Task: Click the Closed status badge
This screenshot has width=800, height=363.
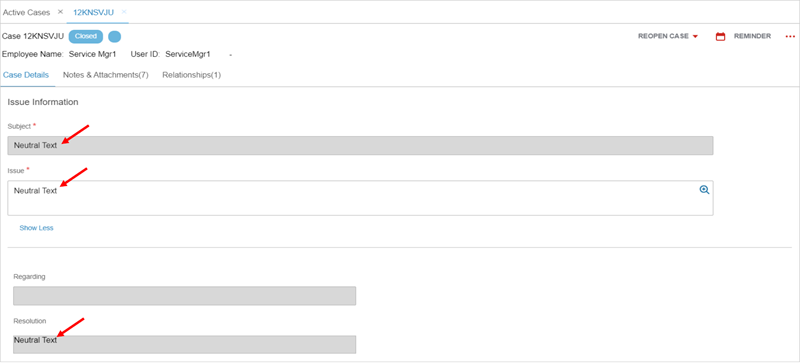Action: click(x=86, y=36)
